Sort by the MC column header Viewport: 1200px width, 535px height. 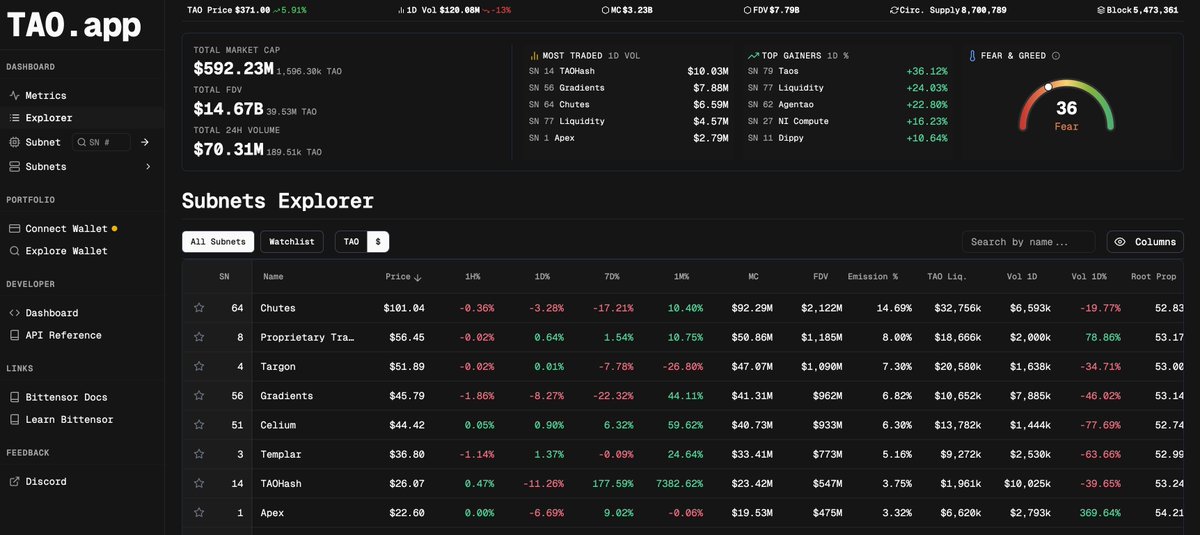tap(753, 277)
